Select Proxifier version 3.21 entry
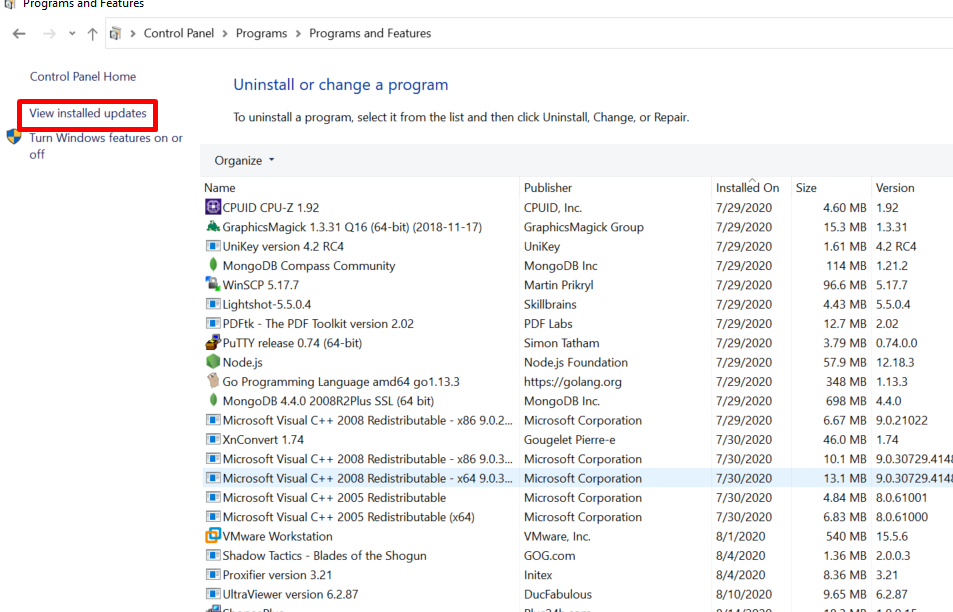The image size is (953, 612). pos(277,575)
